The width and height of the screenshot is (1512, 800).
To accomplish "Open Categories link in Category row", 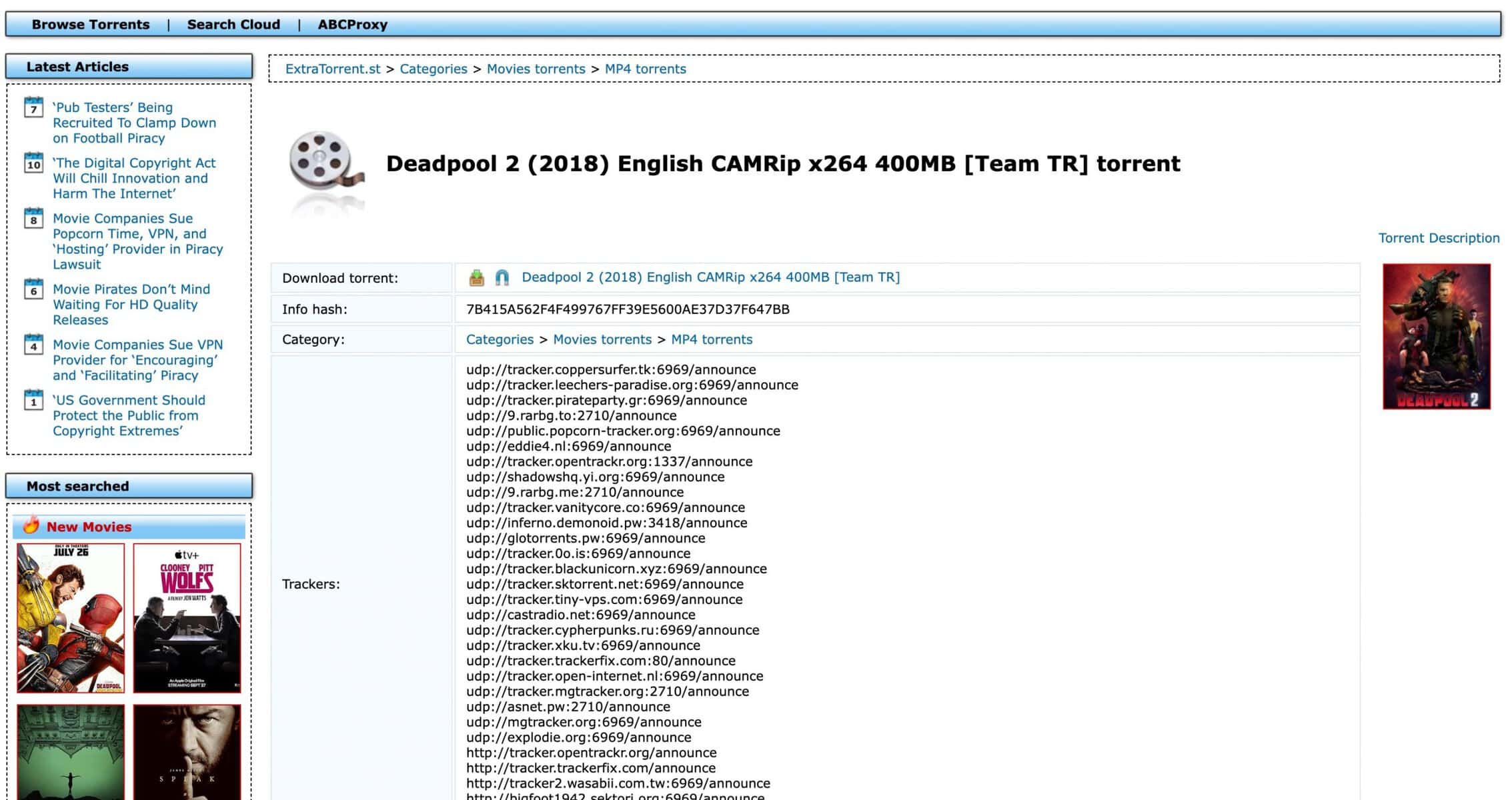I will point(500,339).
